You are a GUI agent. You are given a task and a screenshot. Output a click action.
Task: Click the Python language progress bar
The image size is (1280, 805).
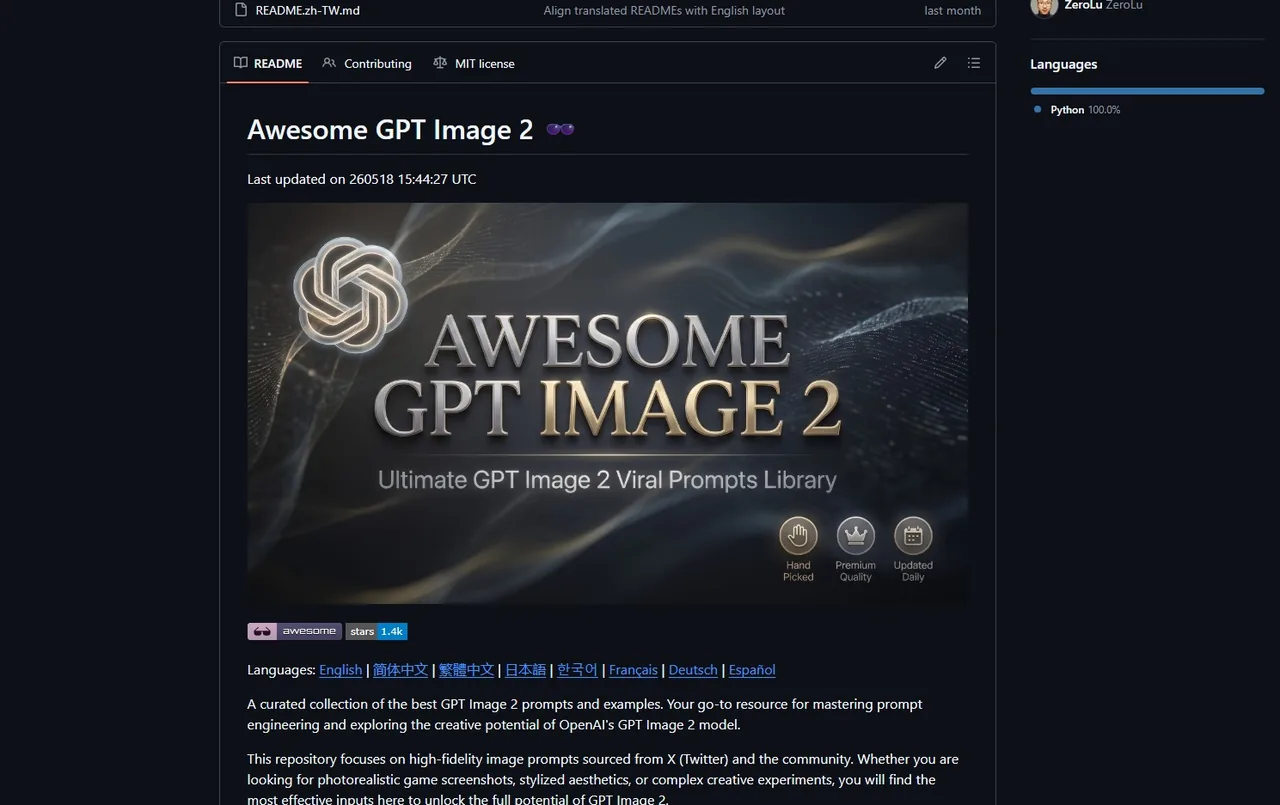pos(1147,91)
